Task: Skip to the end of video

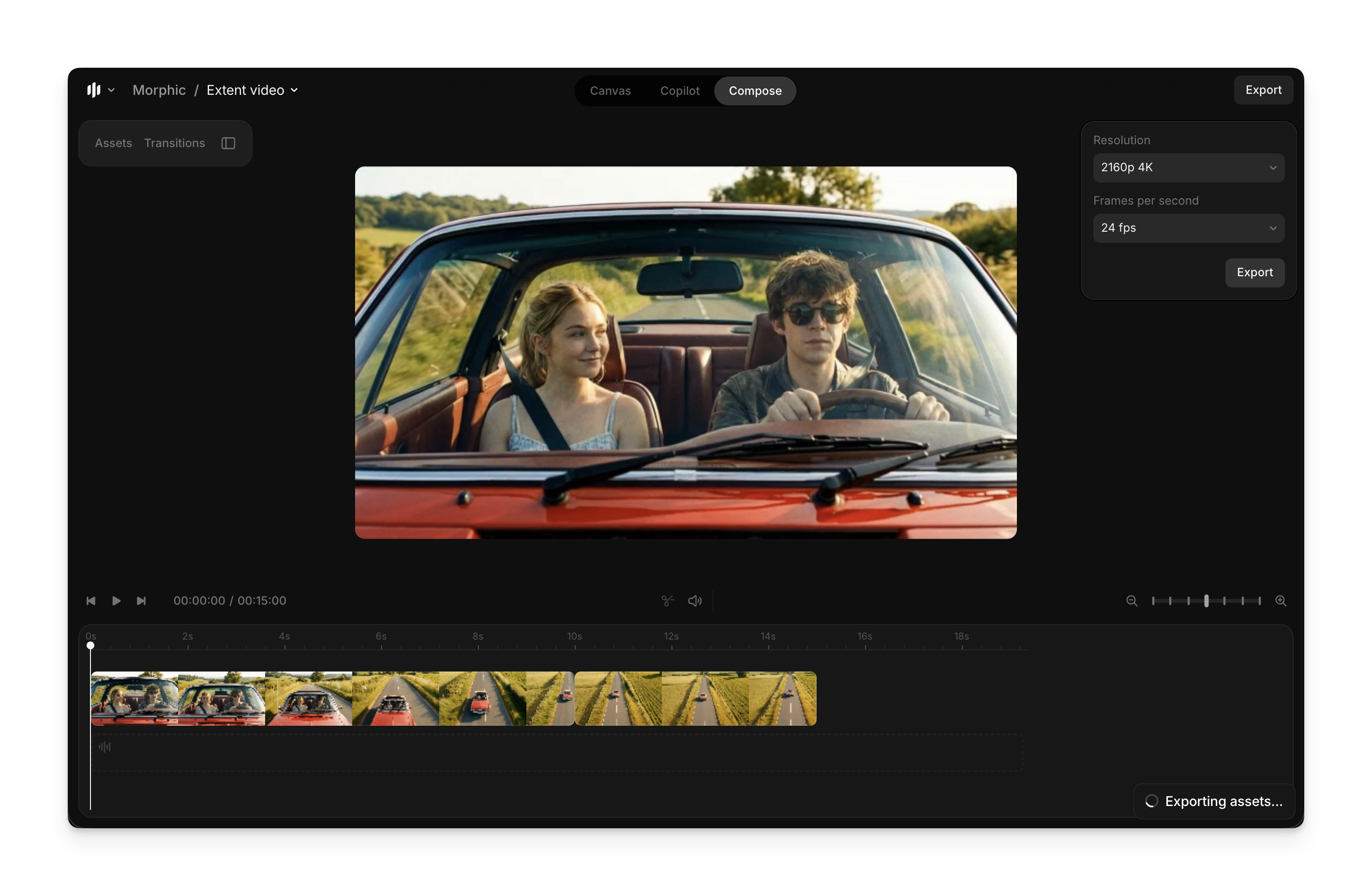Action: click(141, 601)
